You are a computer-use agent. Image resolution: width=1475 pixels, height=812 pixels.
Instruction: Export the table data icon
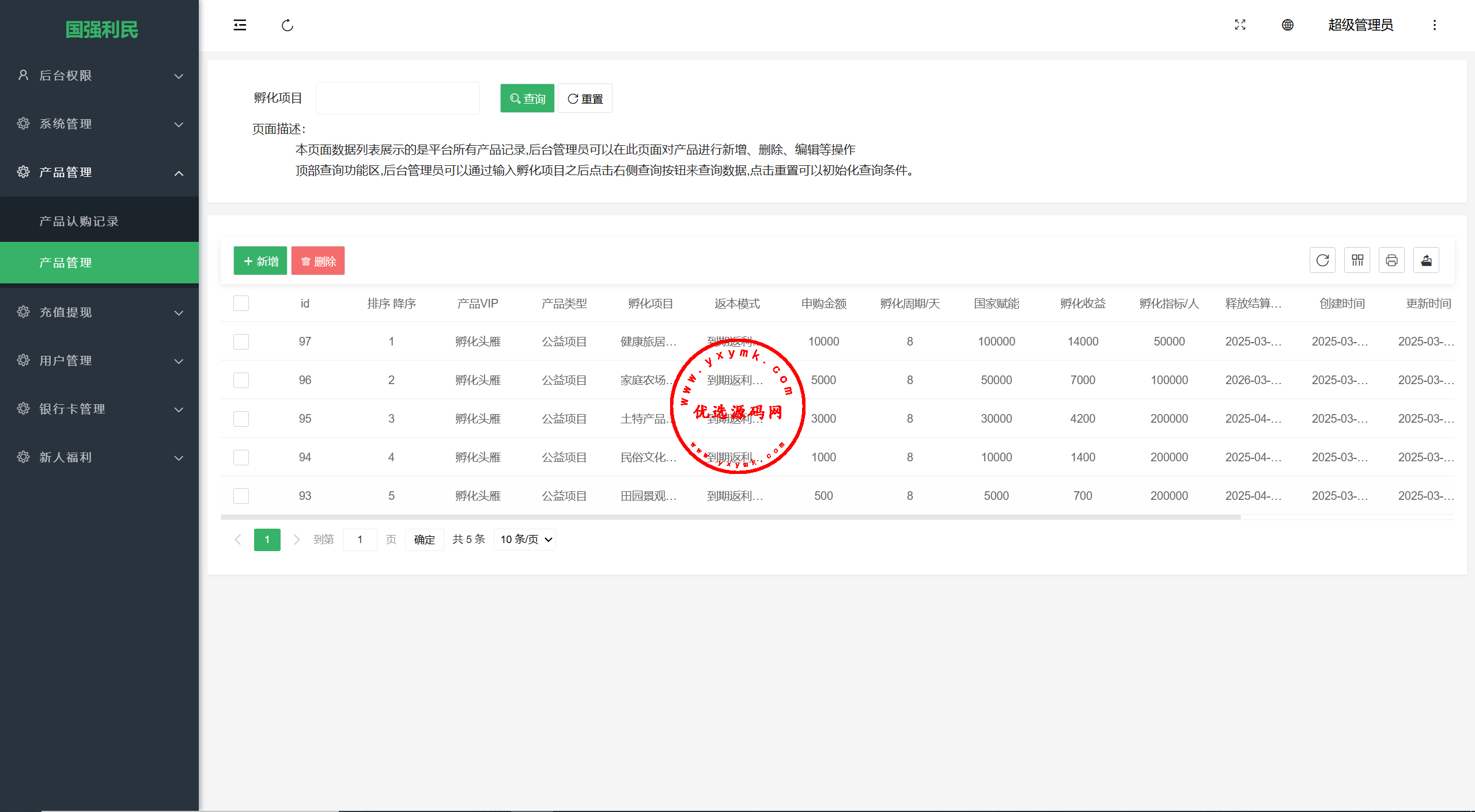[x=1426, y=260]
